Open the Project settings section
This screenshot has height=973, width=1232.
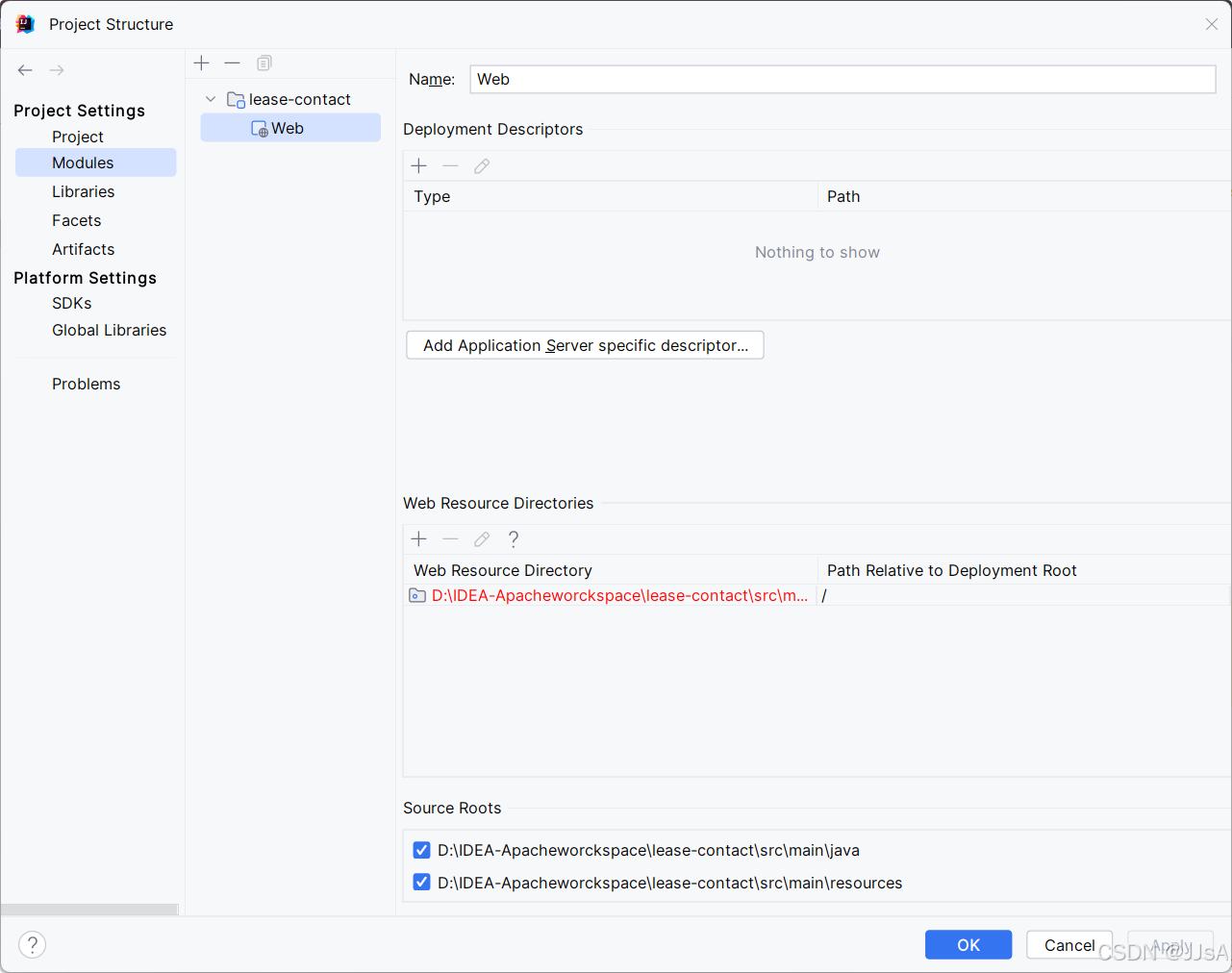78,137
